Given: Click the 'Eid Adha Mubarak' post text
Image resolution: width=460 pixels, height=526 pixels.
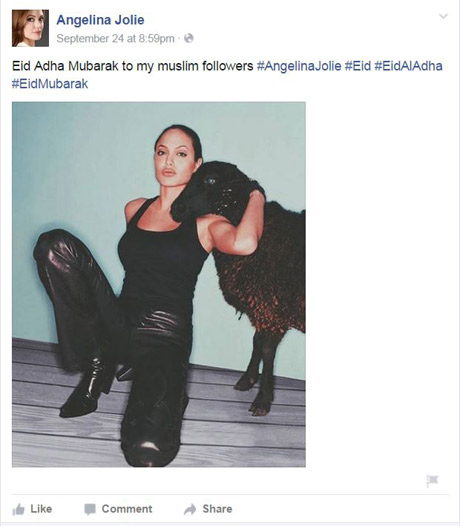Looking at the screenshot, I should (65, 66).
